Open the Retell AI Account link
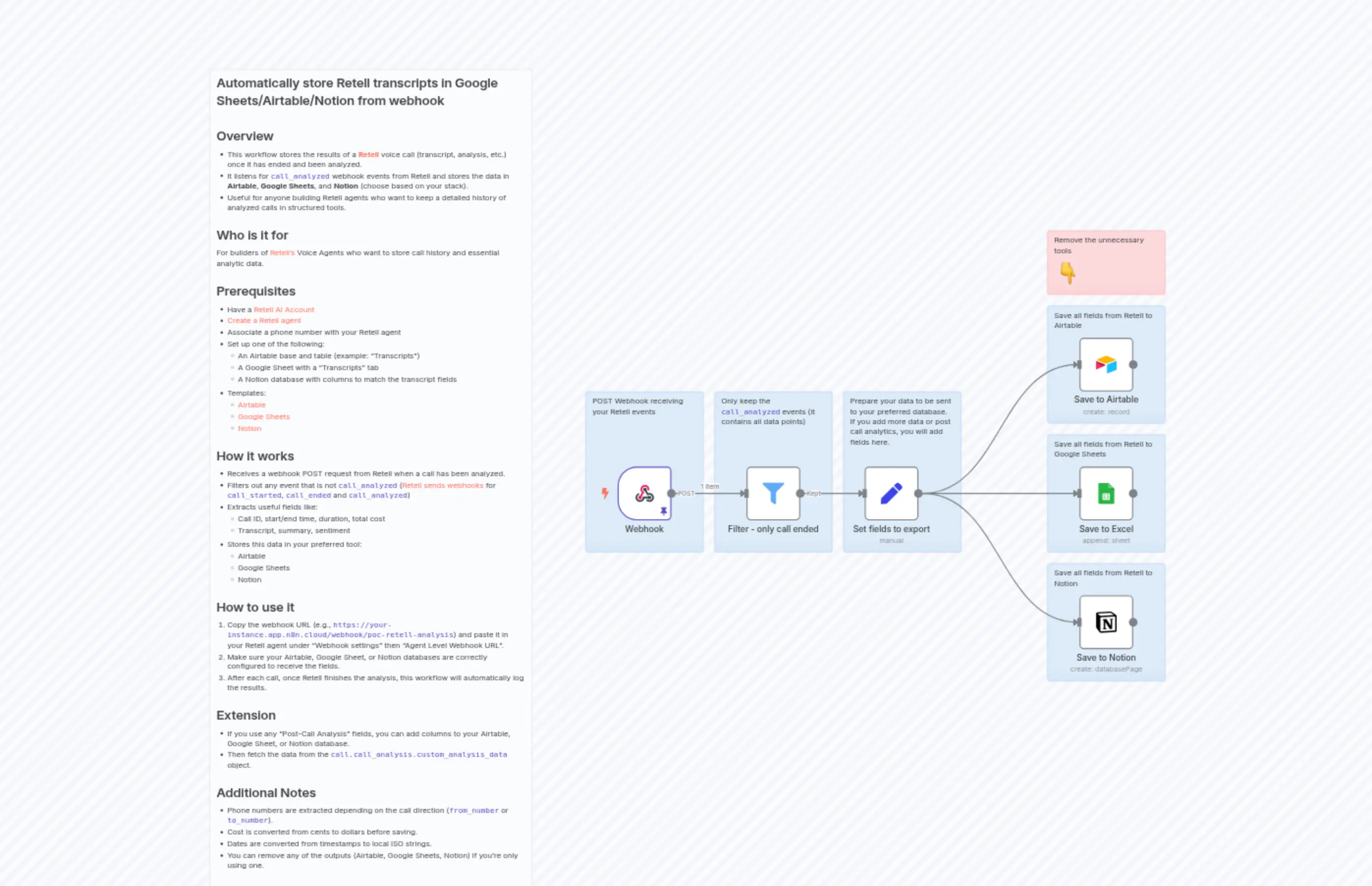Screen dimensions: 1372x886 [283, 310]
